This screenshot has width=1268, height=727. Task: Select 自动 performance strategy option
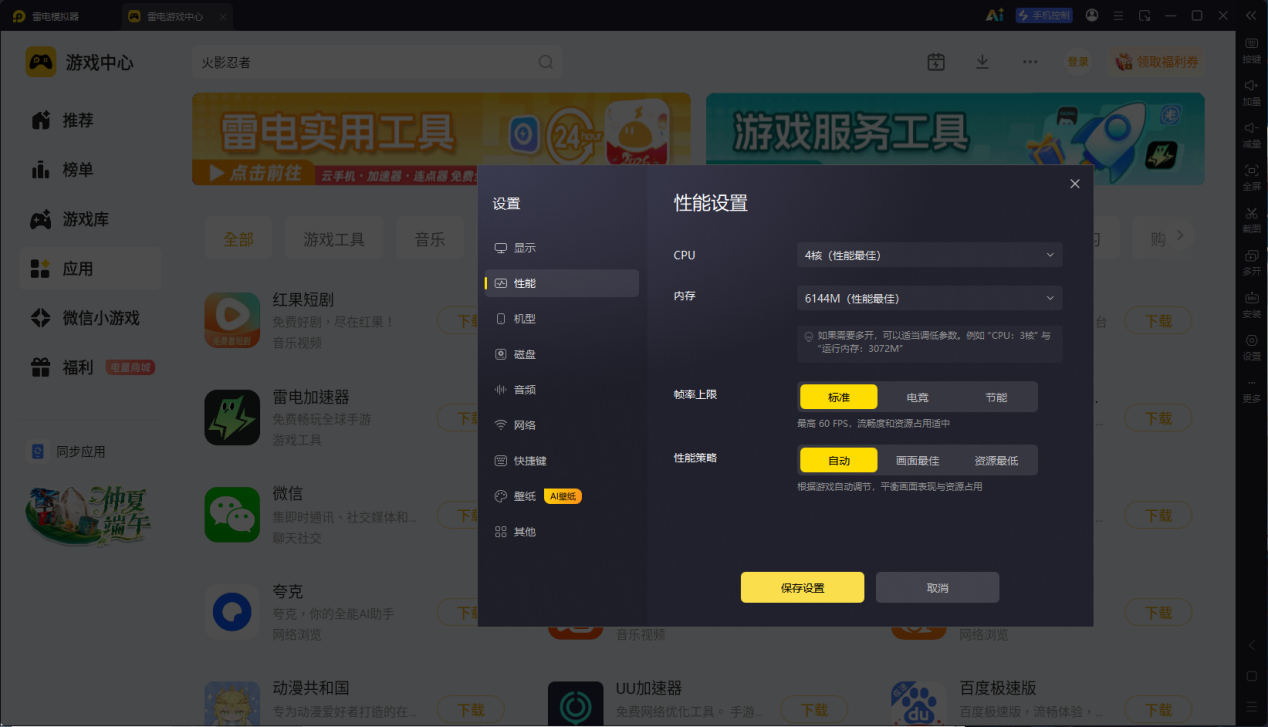click(x=839, y=460)
